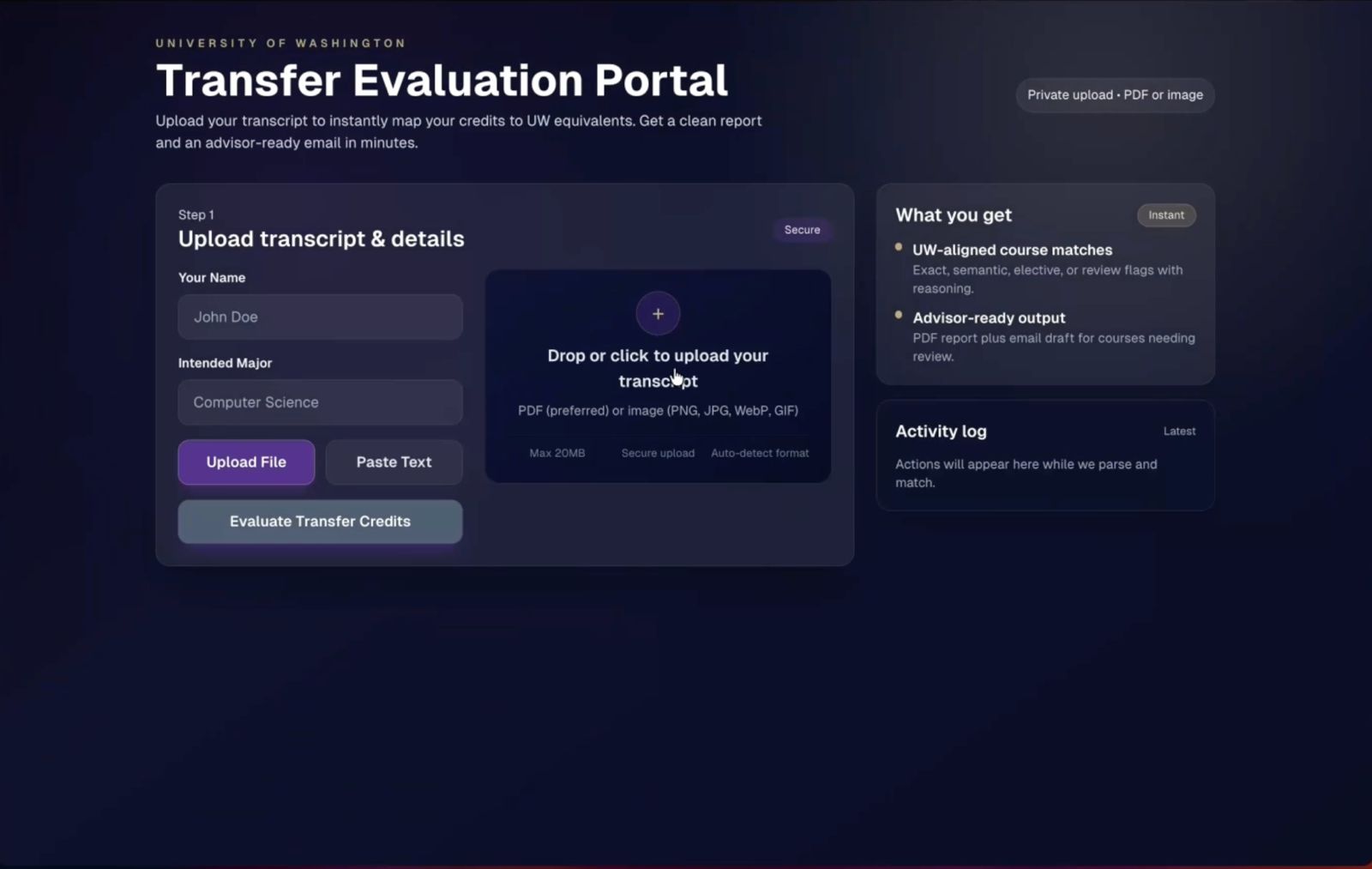Click 'Auto-detect format' note
This screenshot has width=1372, height=869.
[760, 453]
